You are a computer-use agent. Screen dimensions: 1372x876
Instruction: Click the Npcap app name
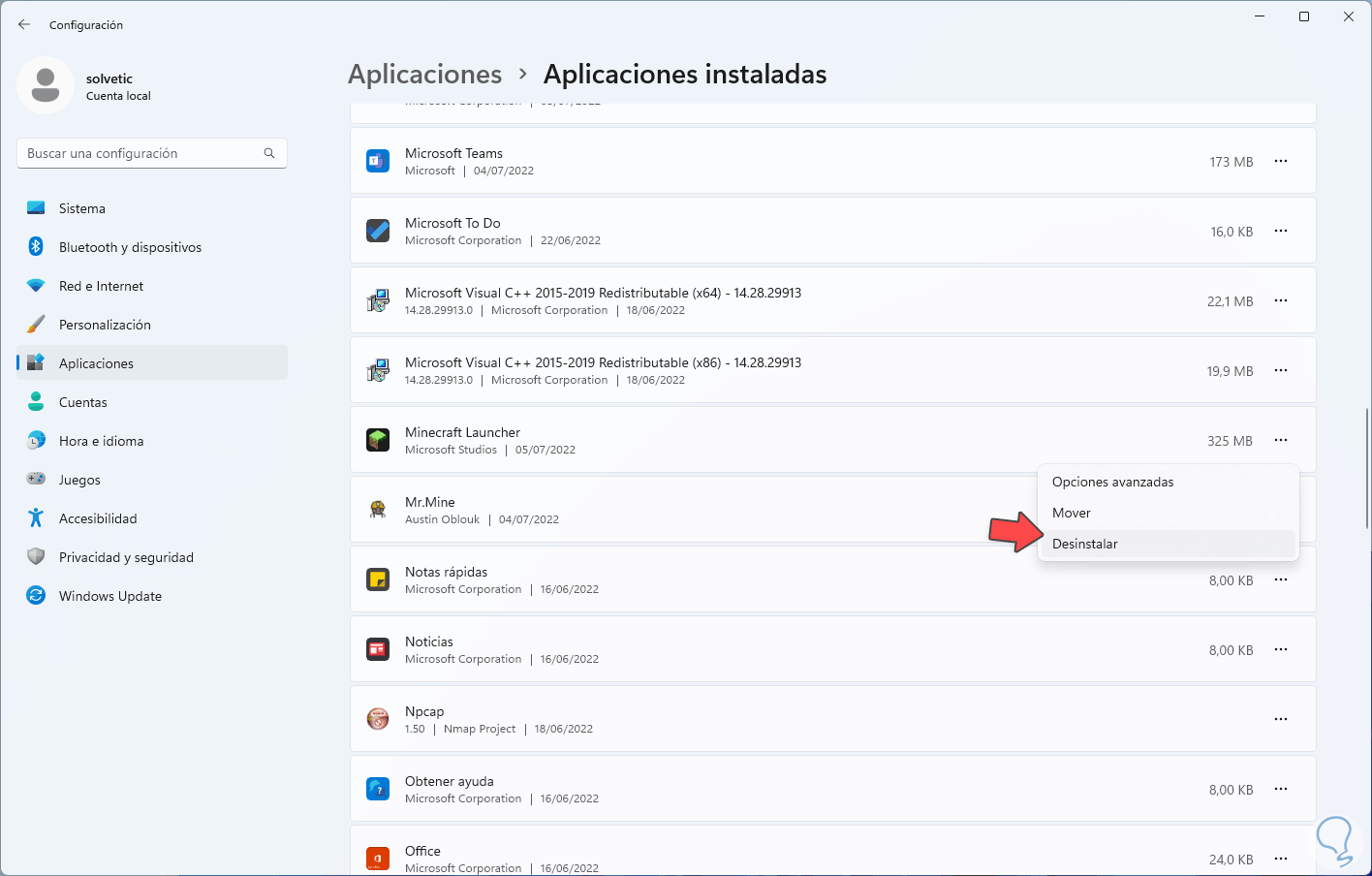click(x=424, y=711)
